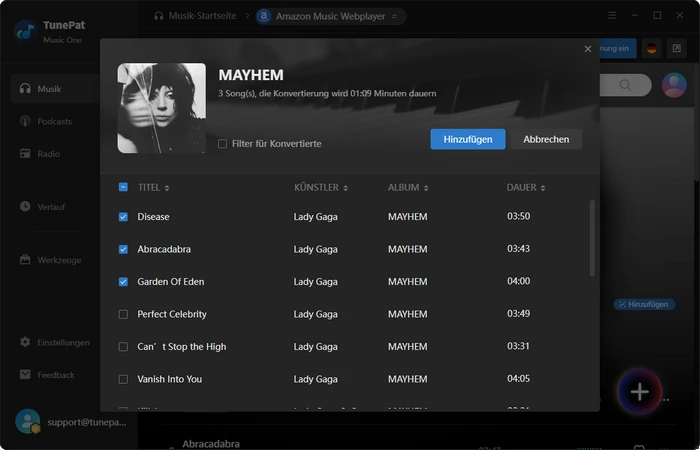700x450 pixels.
Task: Click the Garden Of Eden title
Action: pos(171,282)
